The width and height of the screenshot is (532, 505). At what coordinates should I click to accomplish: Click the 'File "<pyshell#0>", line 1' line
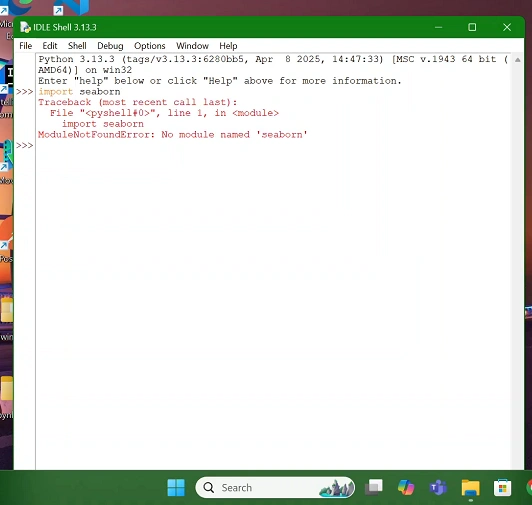click(164, 113)
